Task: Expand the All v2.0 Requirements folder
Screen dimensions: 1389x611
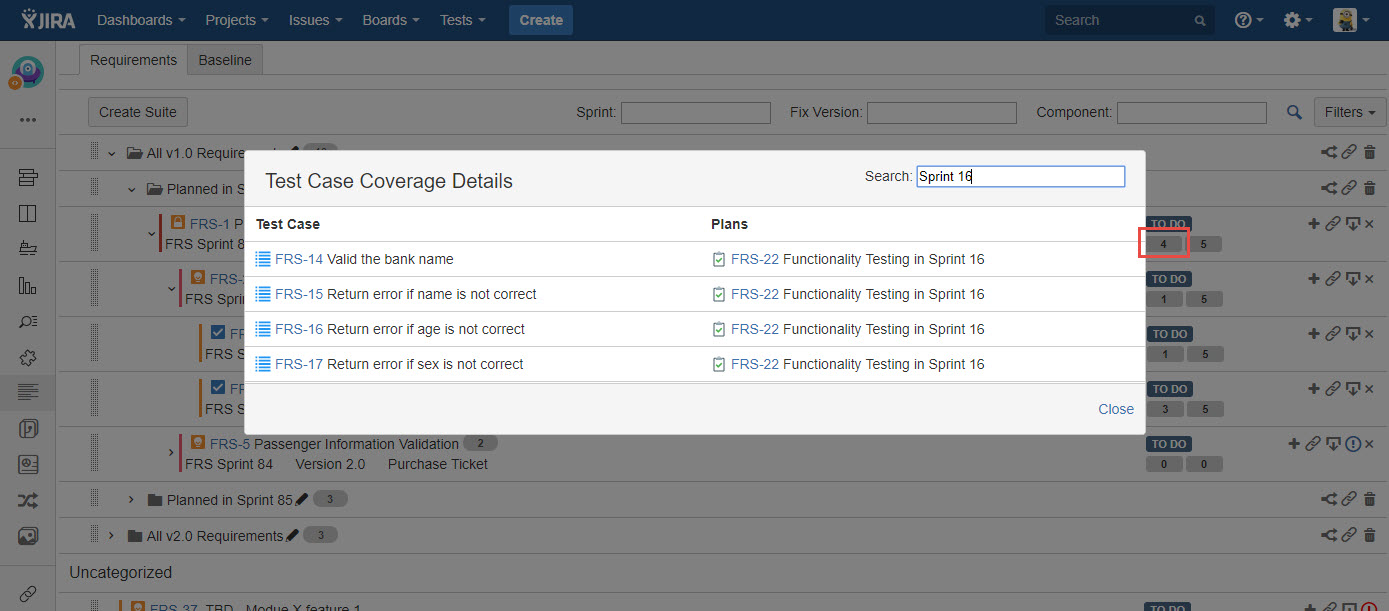Action: click(x=111, y=535)
